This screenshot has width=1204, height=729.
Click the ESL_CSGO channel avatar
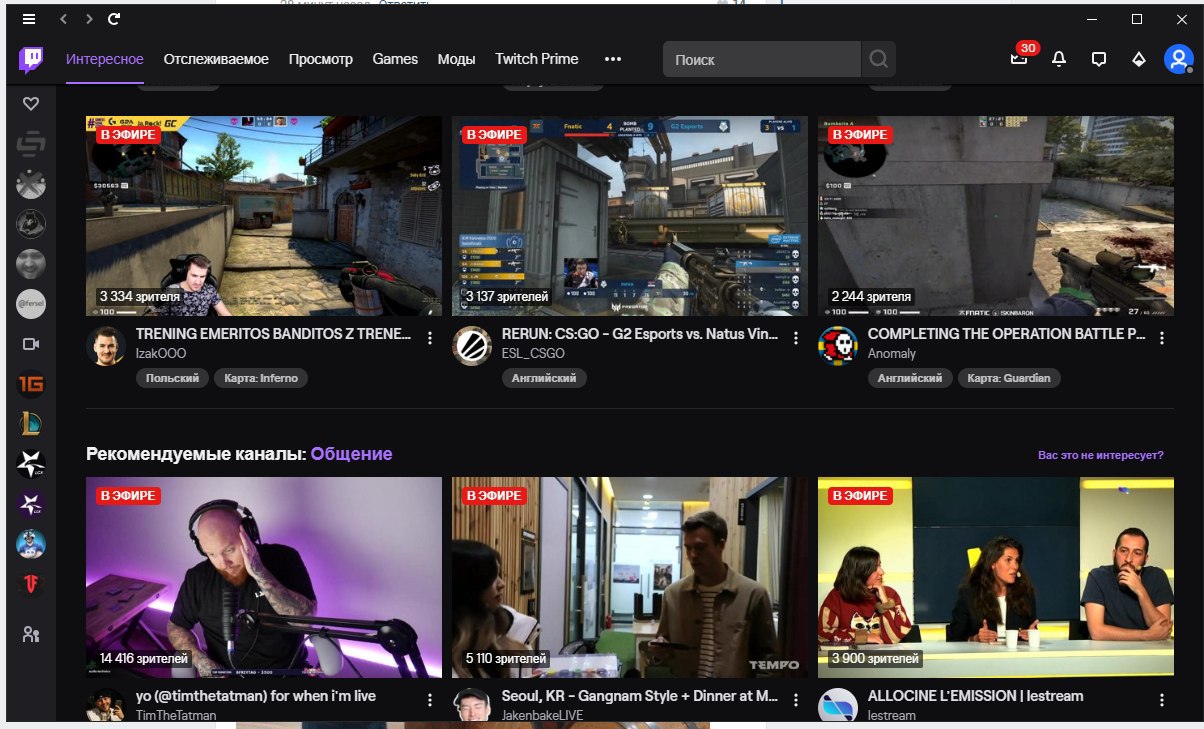[472, 346]
